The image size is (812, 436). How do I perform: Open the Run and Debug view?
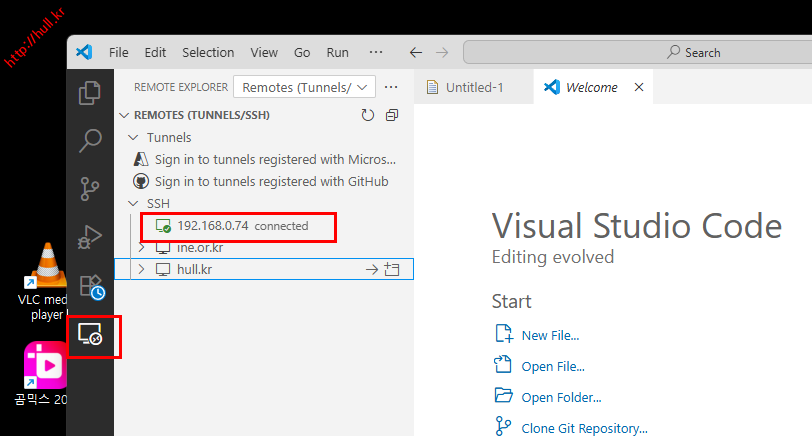click(x=90, y=237)
